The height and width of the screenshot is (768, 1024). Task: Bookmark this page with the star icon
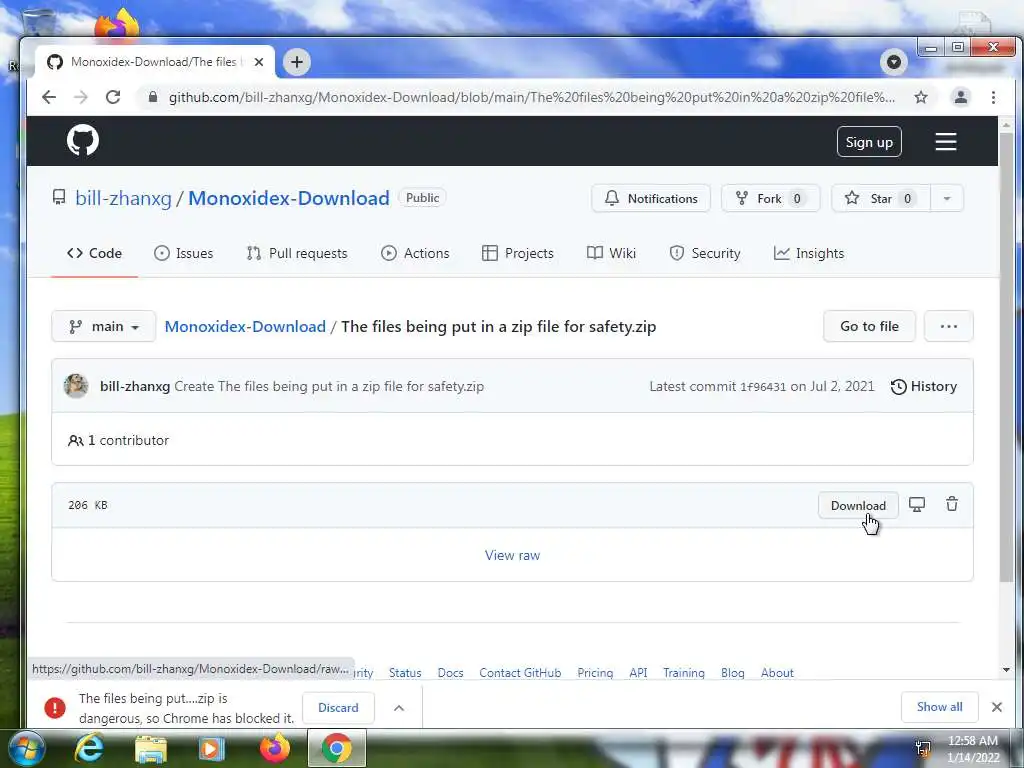(921, 97)
